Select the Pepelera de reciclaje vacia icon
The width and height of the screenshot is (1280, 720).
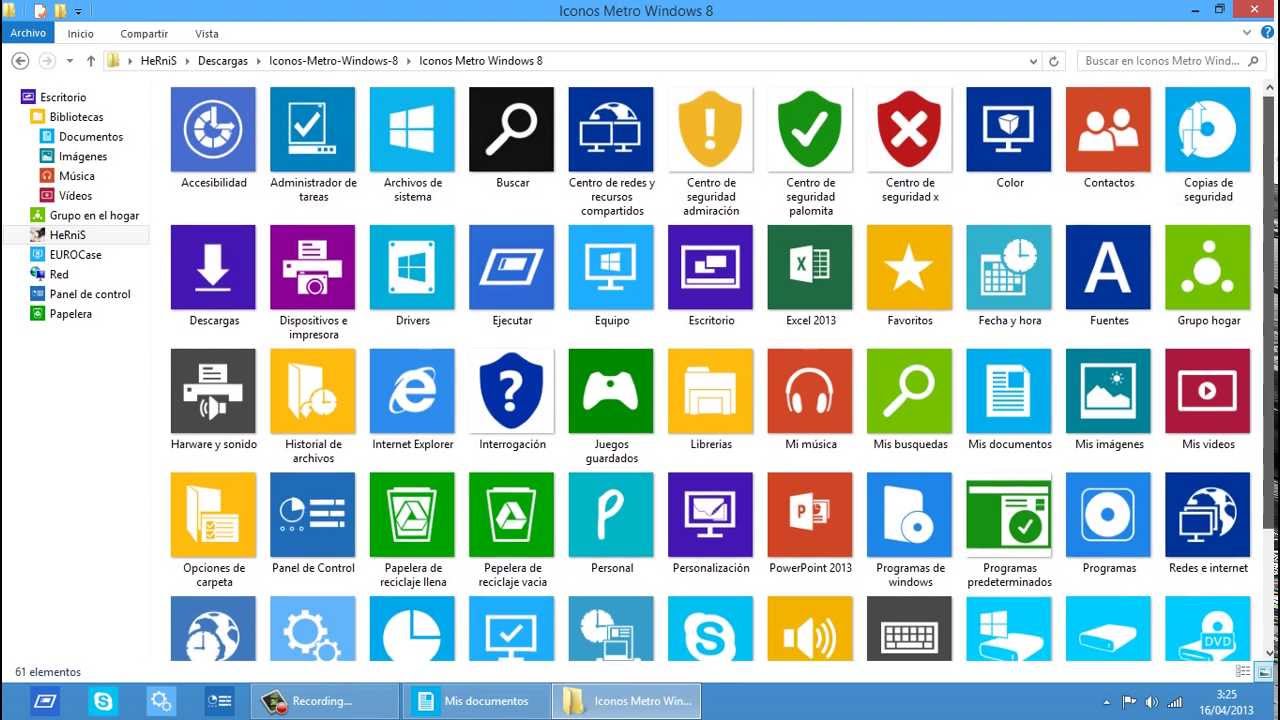point(512,515)
